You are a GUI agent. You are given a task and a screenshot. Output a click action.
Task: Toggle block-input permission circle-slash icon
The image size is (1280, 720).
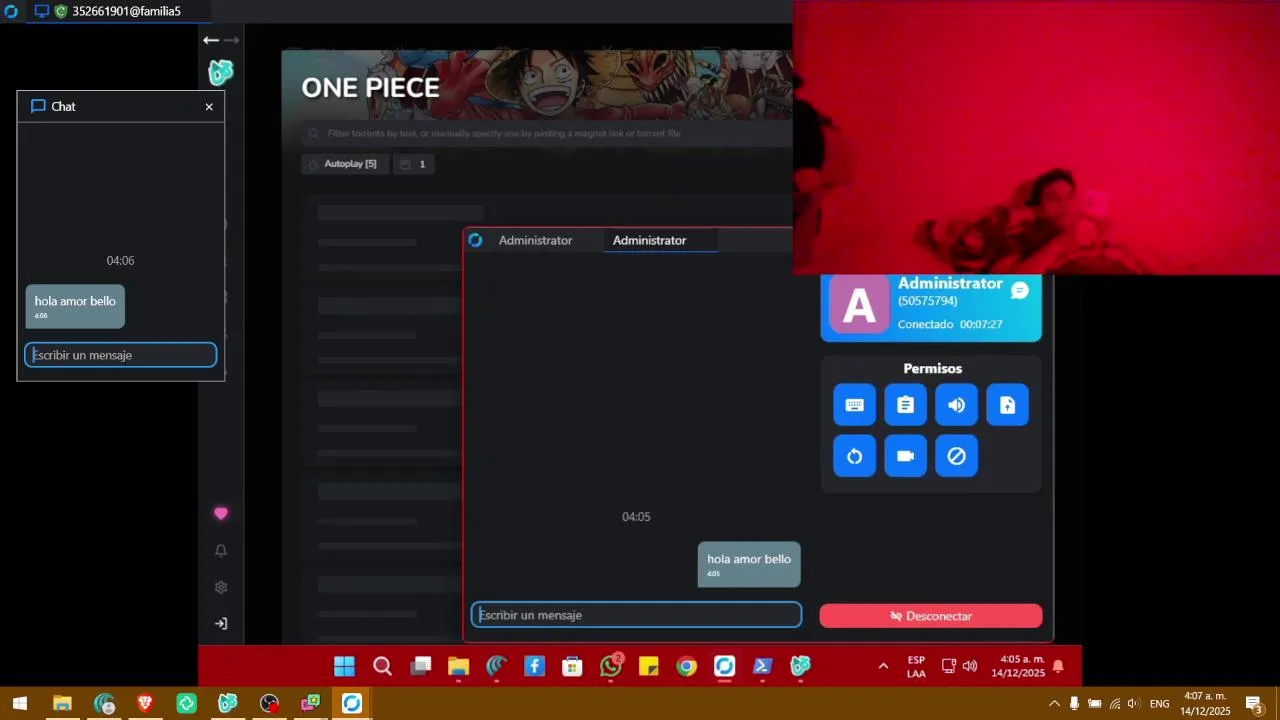pyautogui.click(x=956, y=456)
